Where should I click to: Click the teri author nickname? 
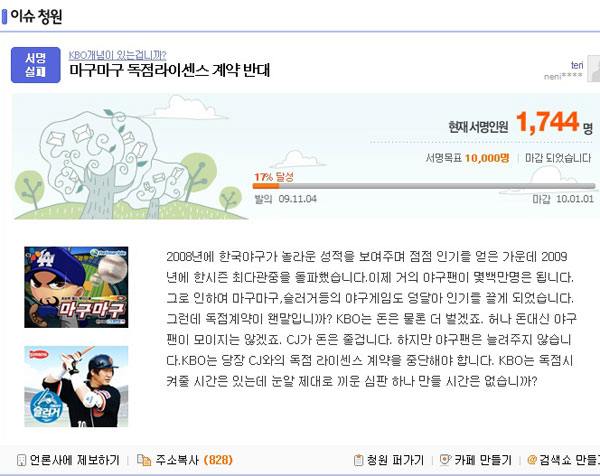[577, 65]
